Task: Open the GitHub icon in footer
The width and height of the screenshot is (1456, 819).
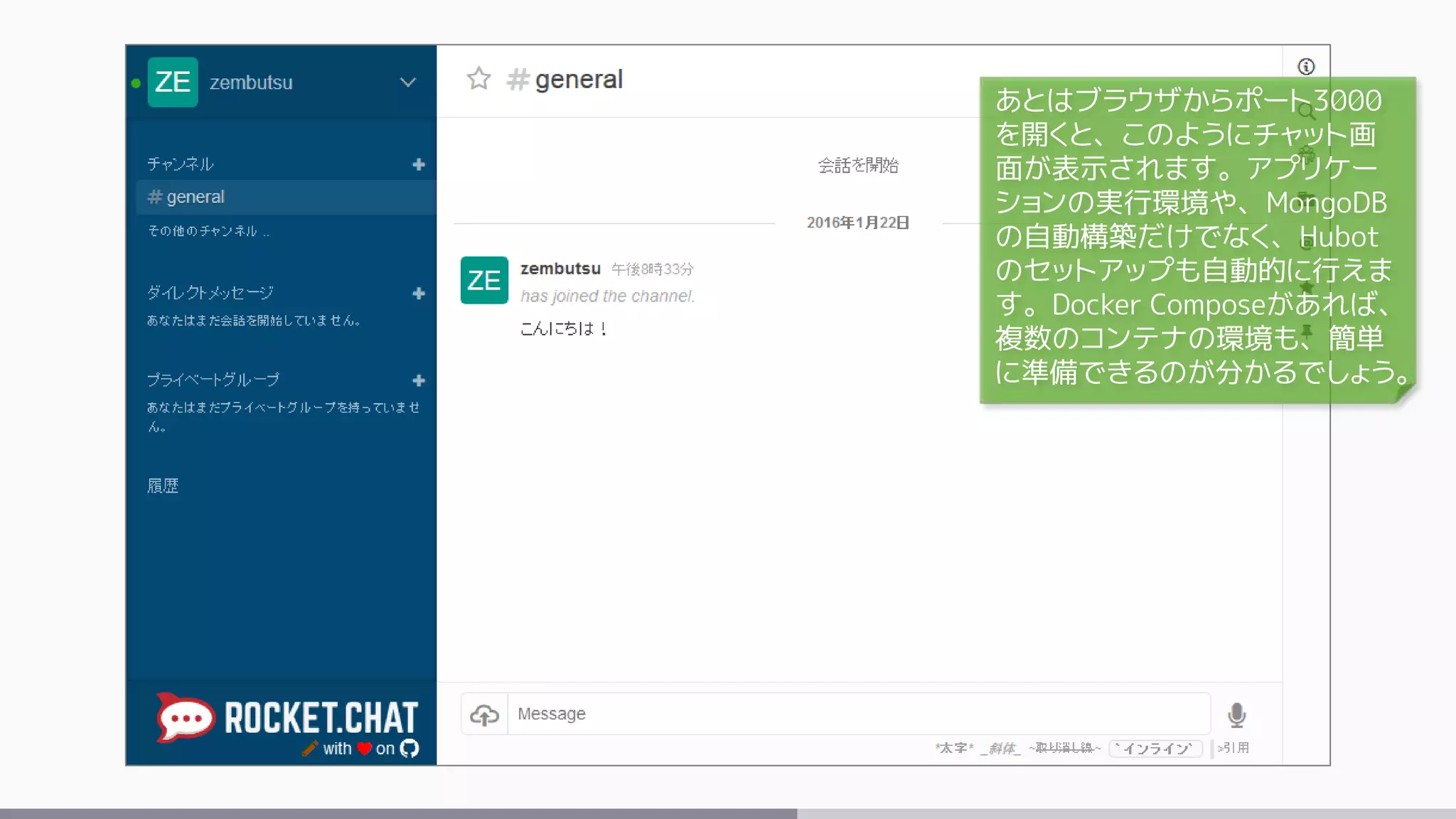Action: (x=409, y=748)
